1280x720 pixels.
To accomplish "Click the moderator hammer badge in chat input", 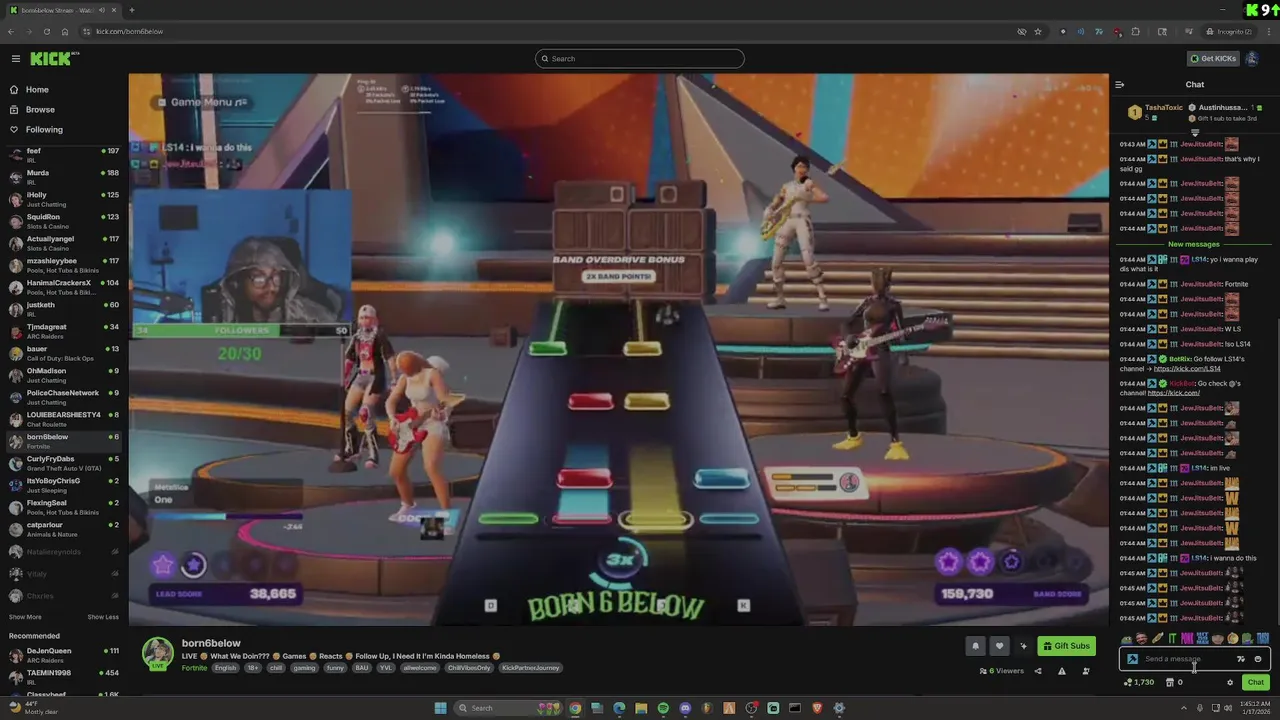I will [x=1132, y=659].
